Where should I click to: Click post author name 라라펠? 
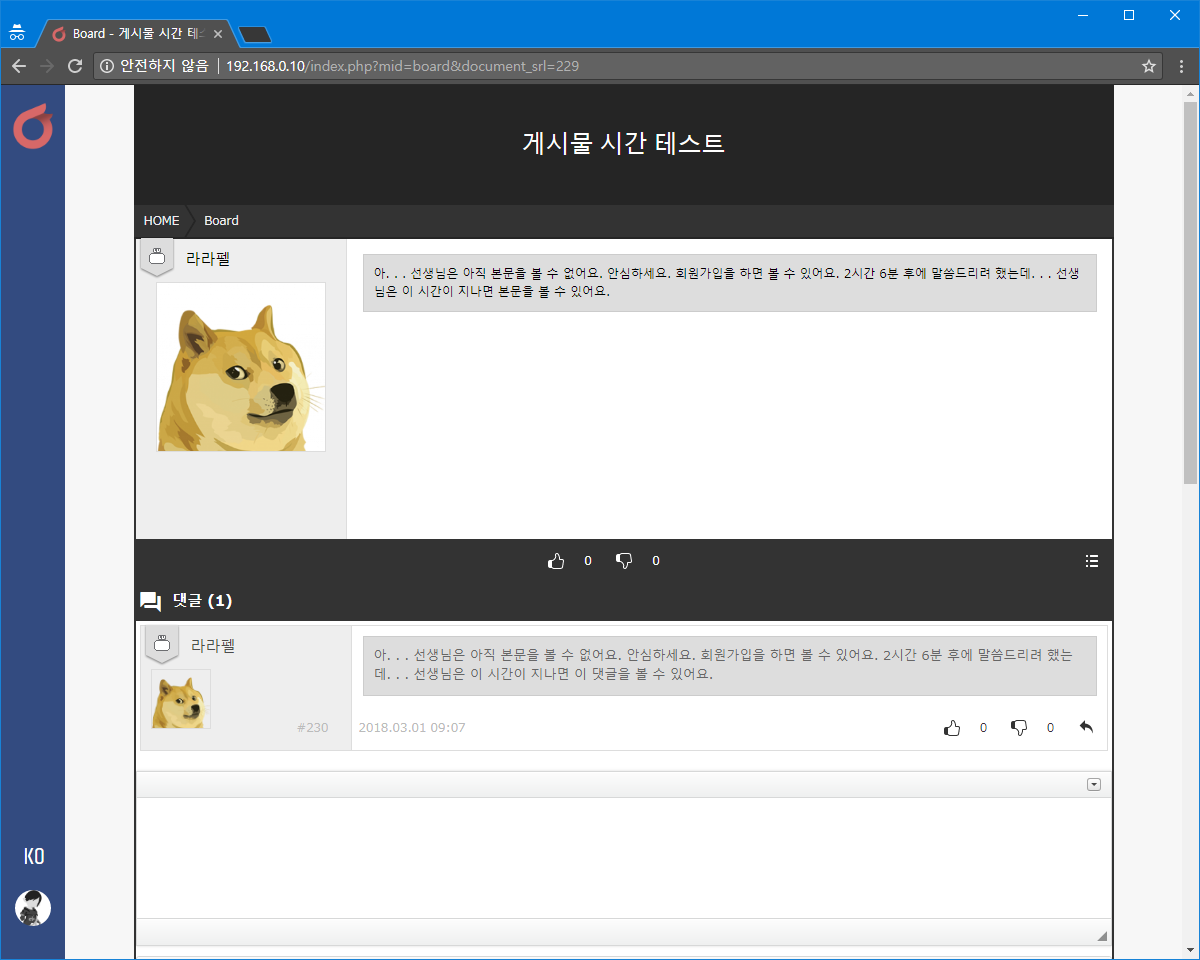point(208,258)
